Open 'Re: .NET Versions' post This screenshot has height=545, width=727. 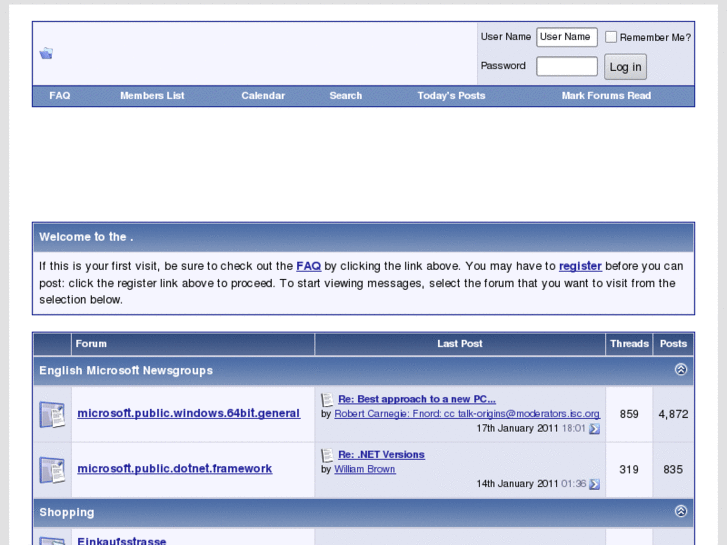click(381, 455)
